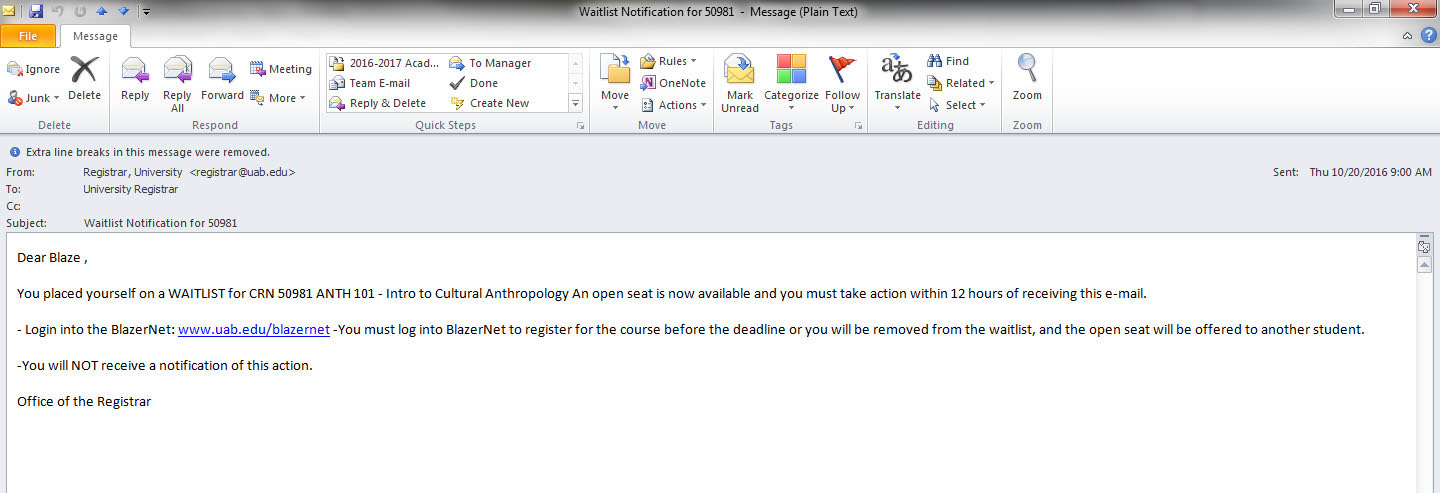Expand the Rules dropdown
The image size is (1440, 493).
[669, 61]
